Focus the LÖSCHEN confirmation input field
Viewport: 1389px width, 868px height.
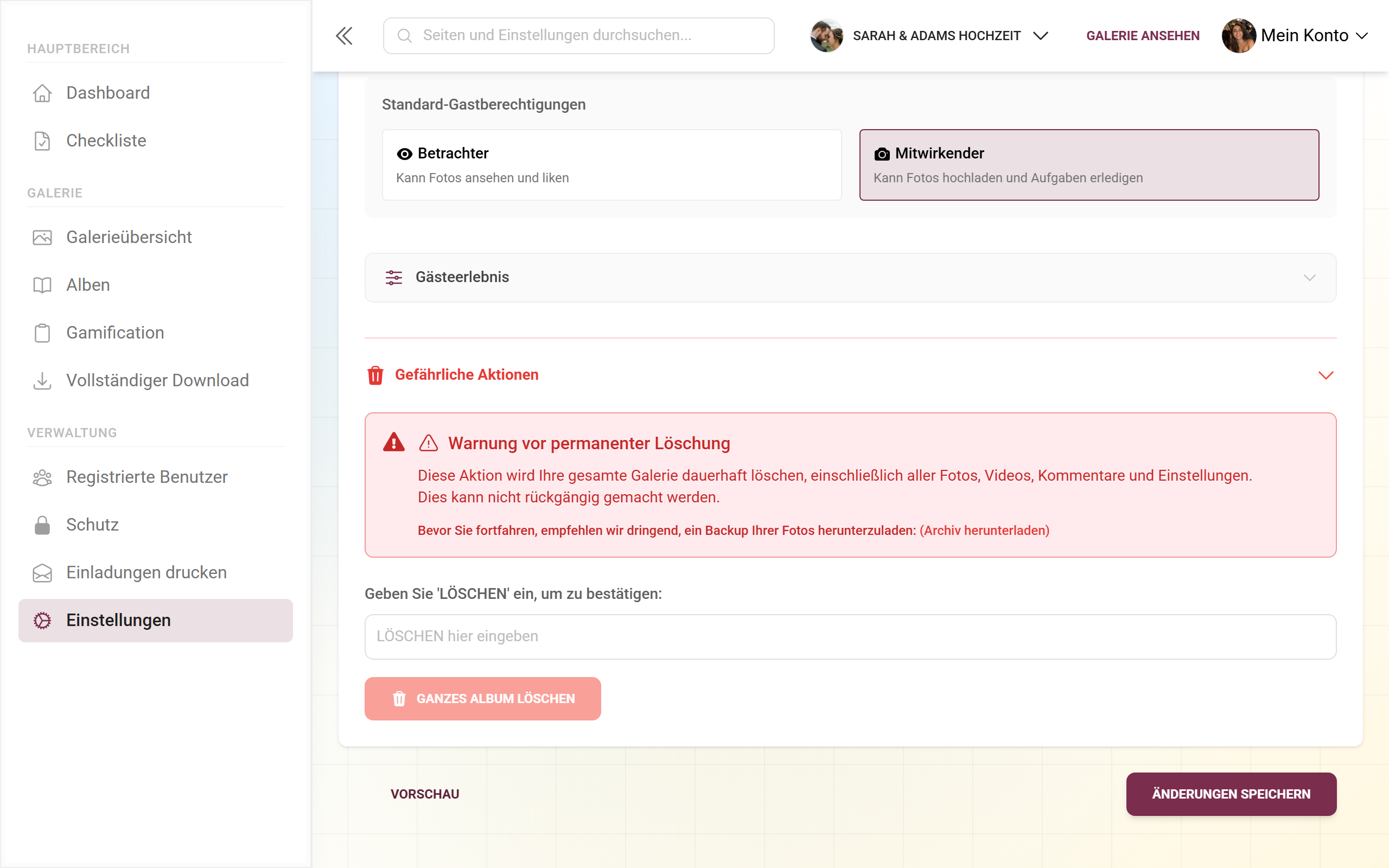click(x=851, y=637)
